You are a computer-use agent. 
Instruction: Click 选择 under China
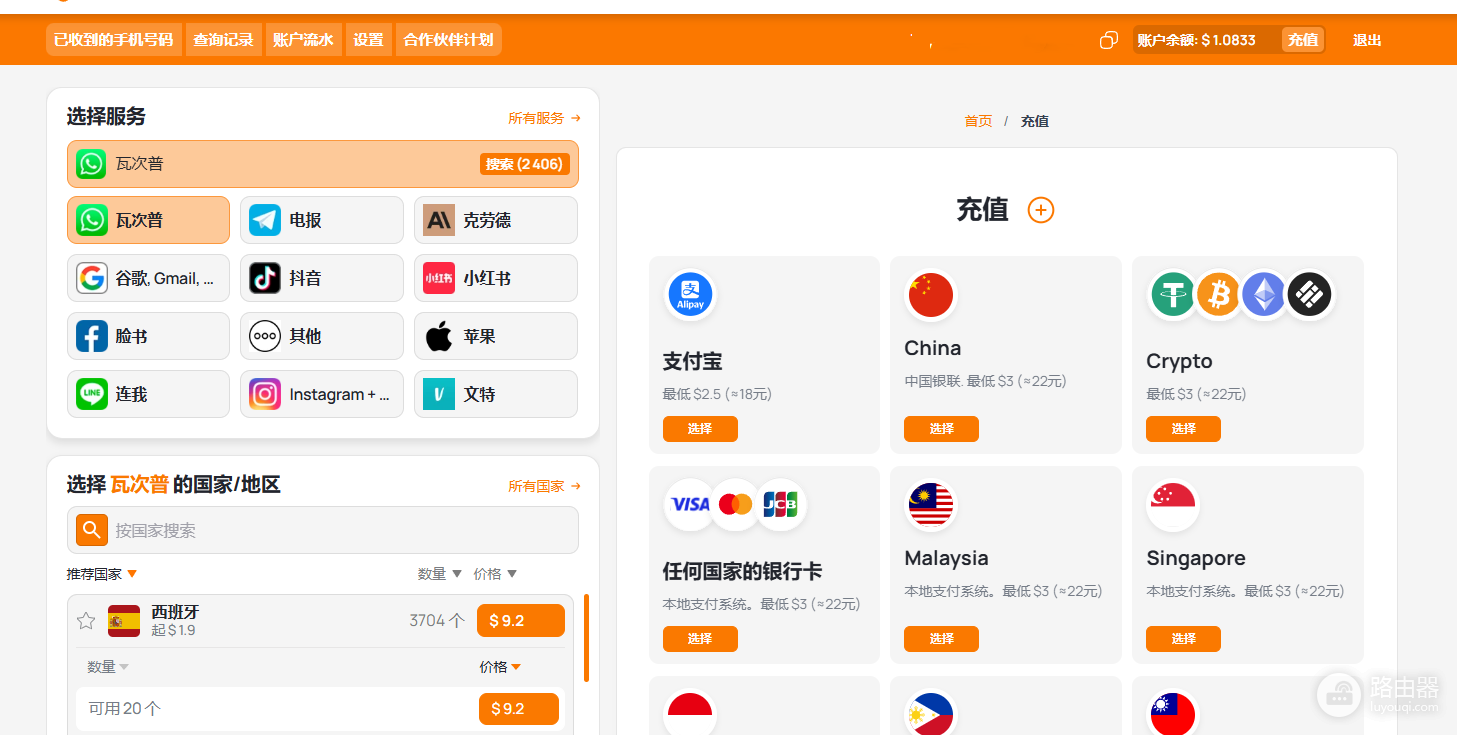coord(941,429)
